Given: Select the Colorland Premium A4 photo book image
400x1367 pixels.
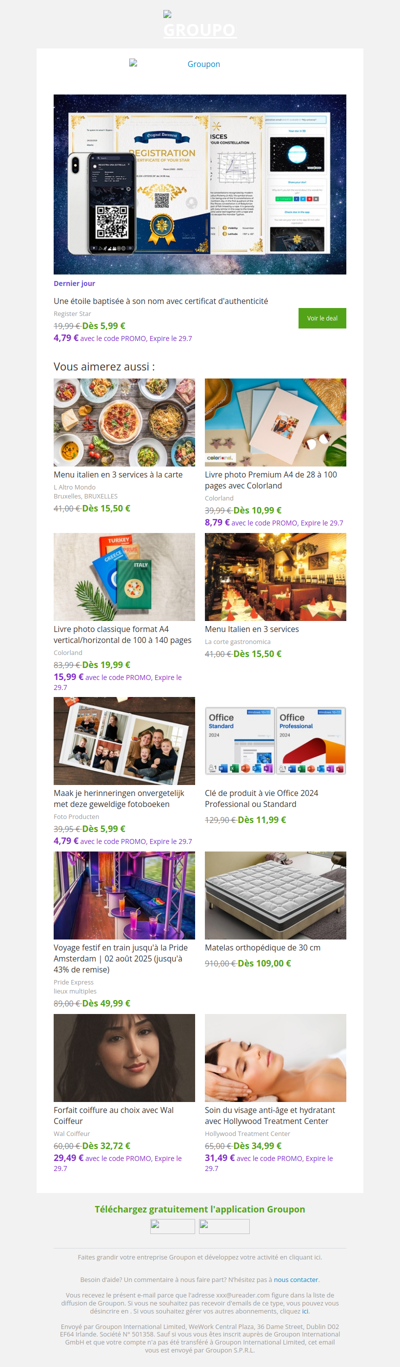Looking at the screenshot, I should click(x=275, y=422).
